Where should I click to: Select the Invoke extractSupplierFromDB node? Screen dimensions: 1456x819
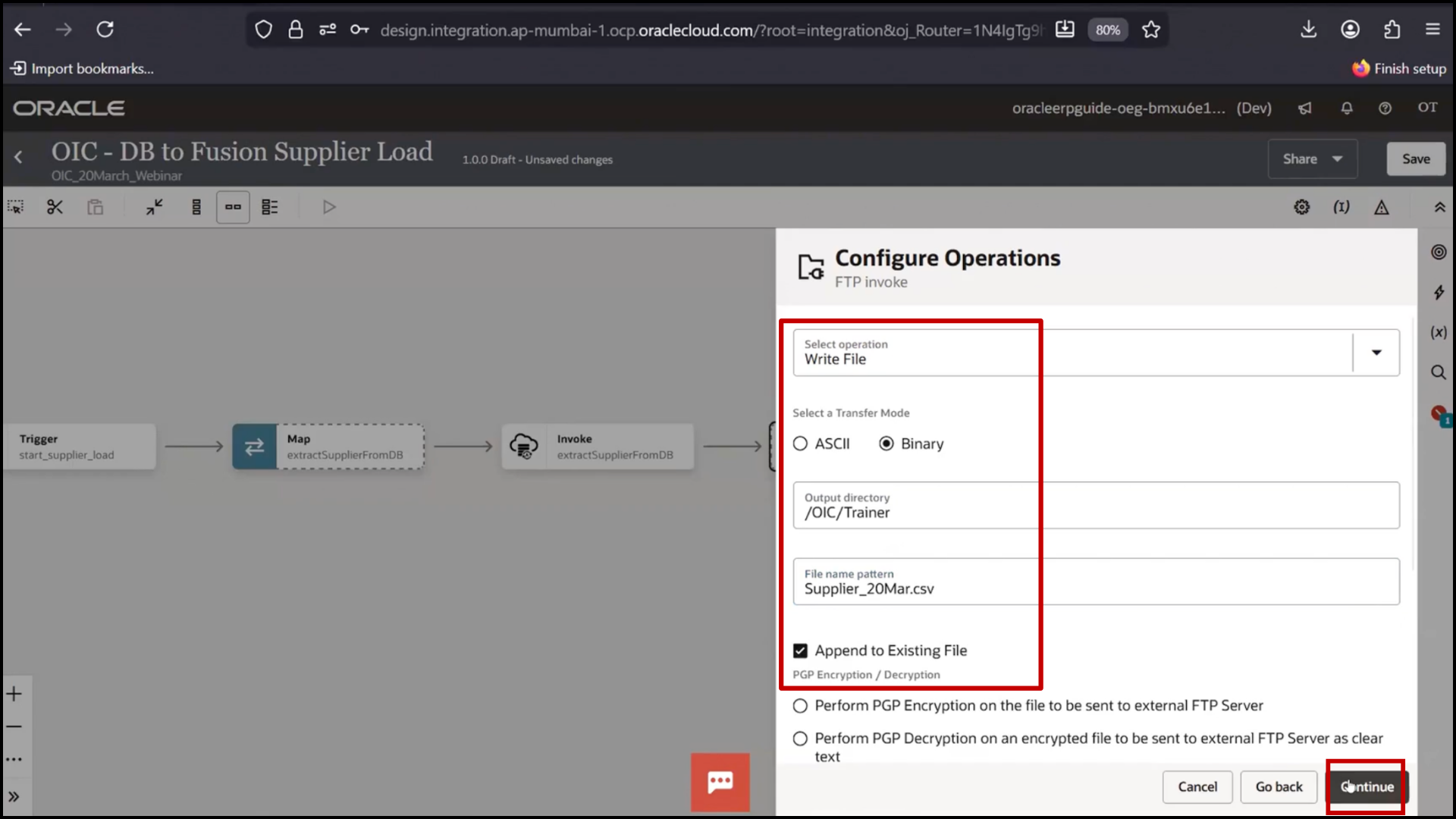click(598, 447)
